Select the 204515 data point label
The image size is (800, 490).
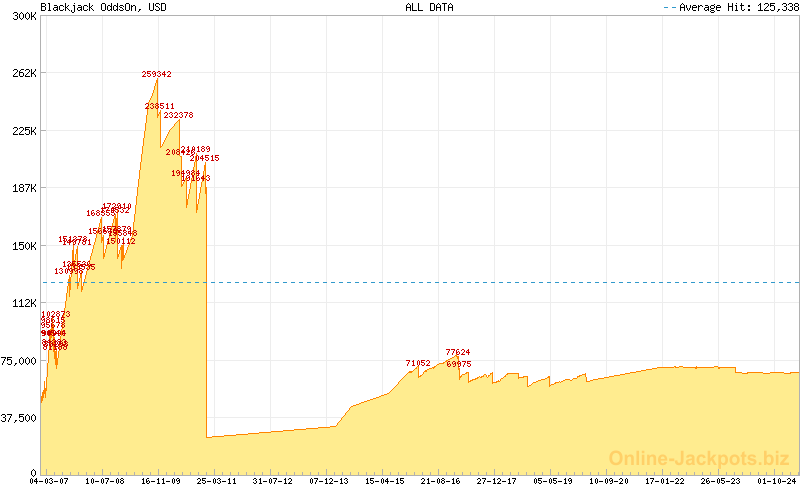(205, 158)
